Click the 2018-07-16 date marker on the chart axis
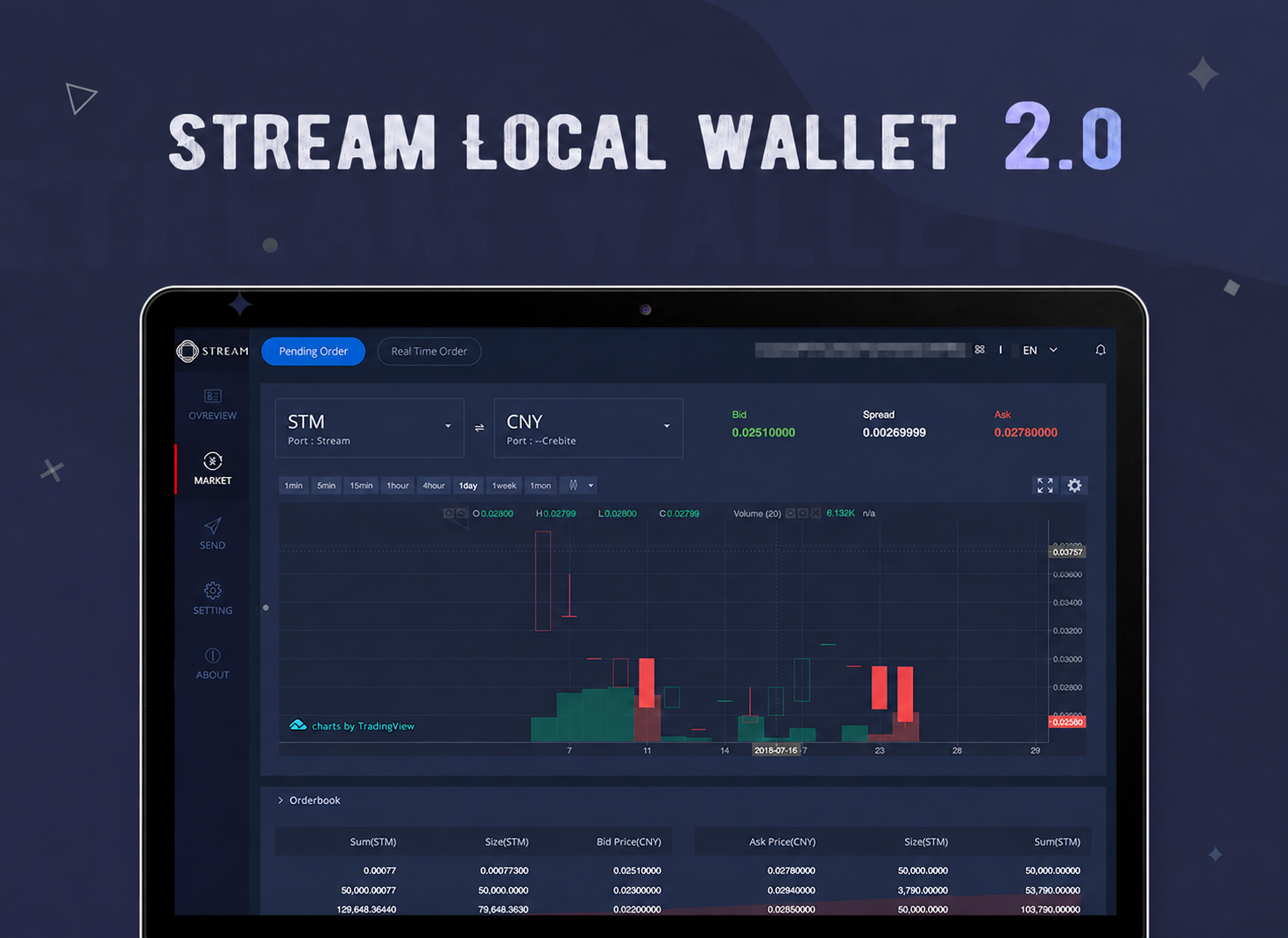1288x938 pixels. (x=775, y=750)
